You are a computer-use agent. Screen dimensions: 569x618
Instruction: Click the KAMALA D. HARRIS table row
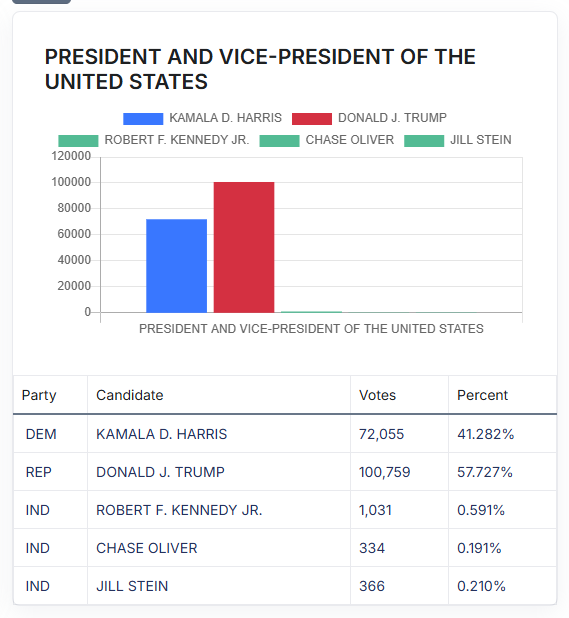285,434
